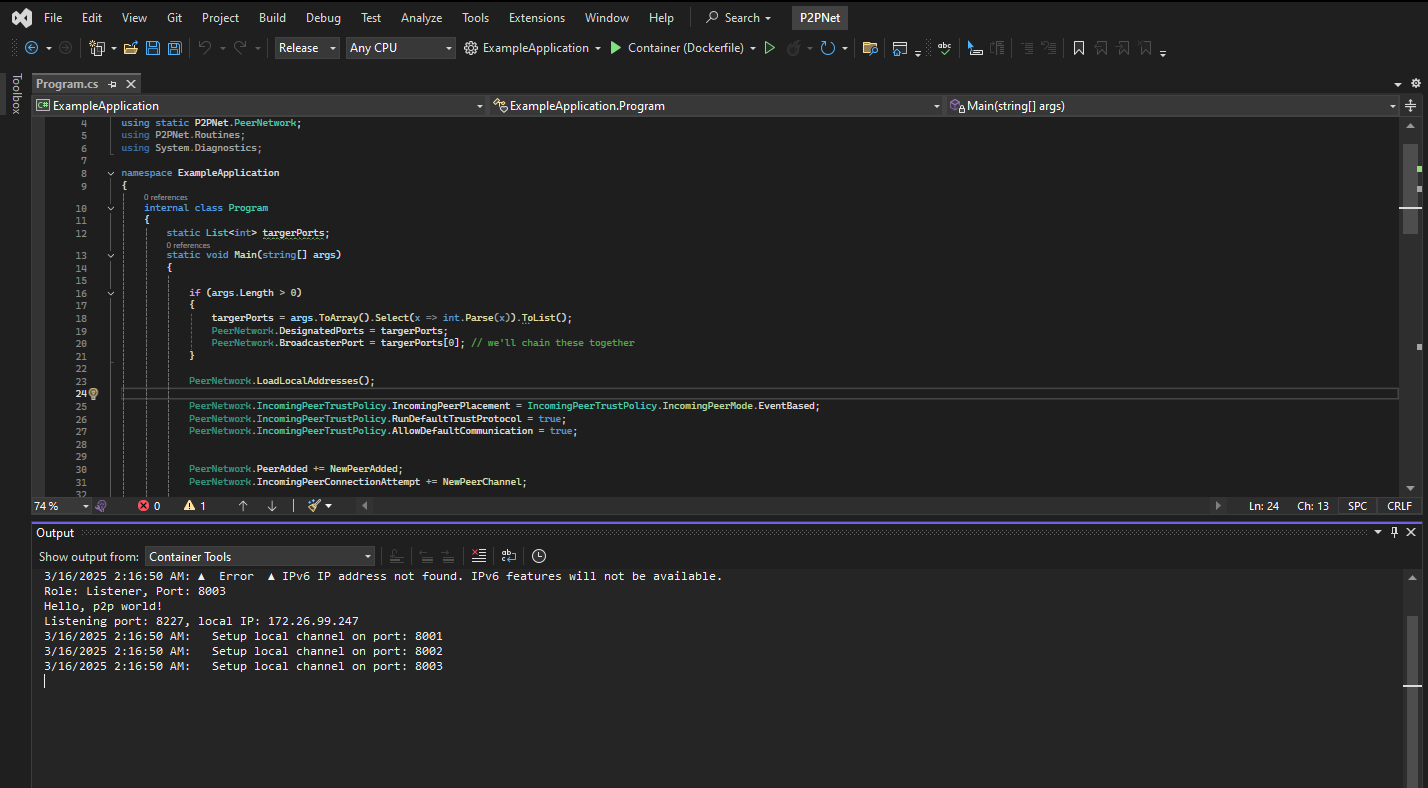Click the lightbulb quick actions icon
Screen dimensions: 1428x788
tap(93, 394)
